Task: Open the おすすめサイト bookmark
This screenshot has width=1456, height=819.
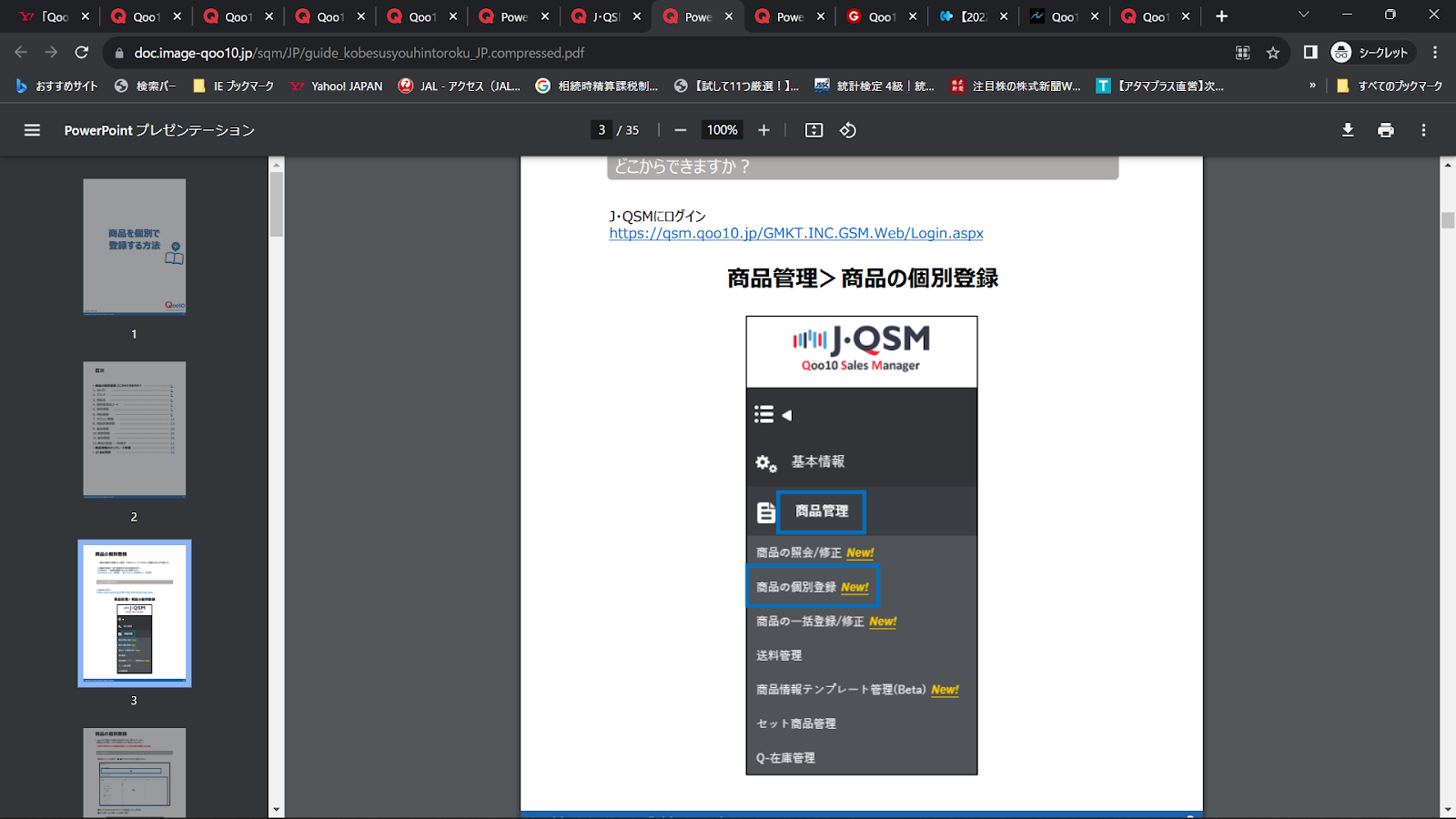Action: [56, 86]
